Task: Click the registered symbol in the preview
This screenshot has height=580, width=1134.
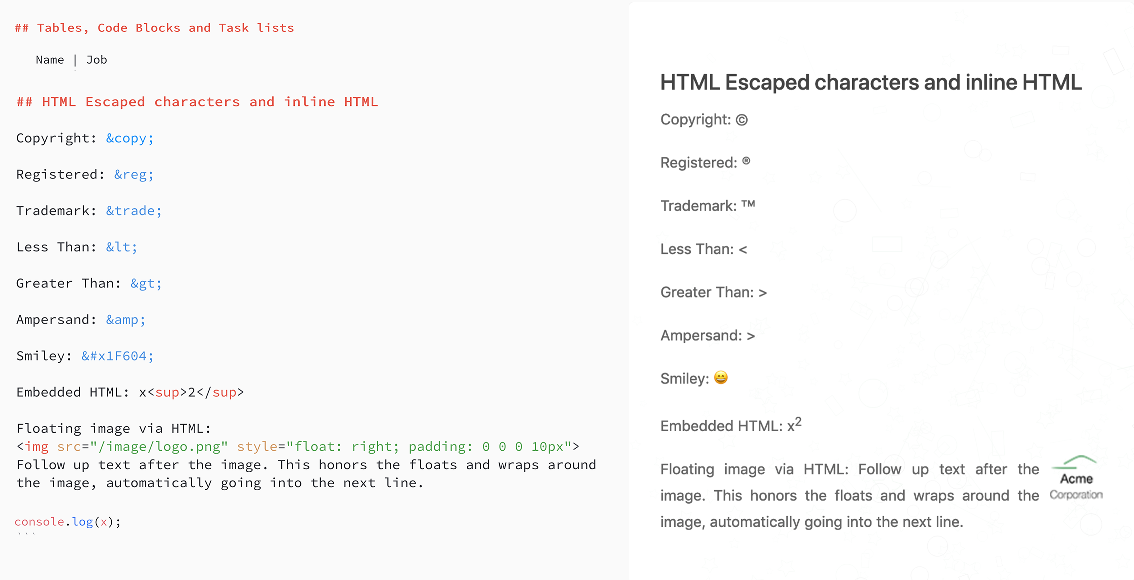Action: pyautogui.click(x=746, y=162)
